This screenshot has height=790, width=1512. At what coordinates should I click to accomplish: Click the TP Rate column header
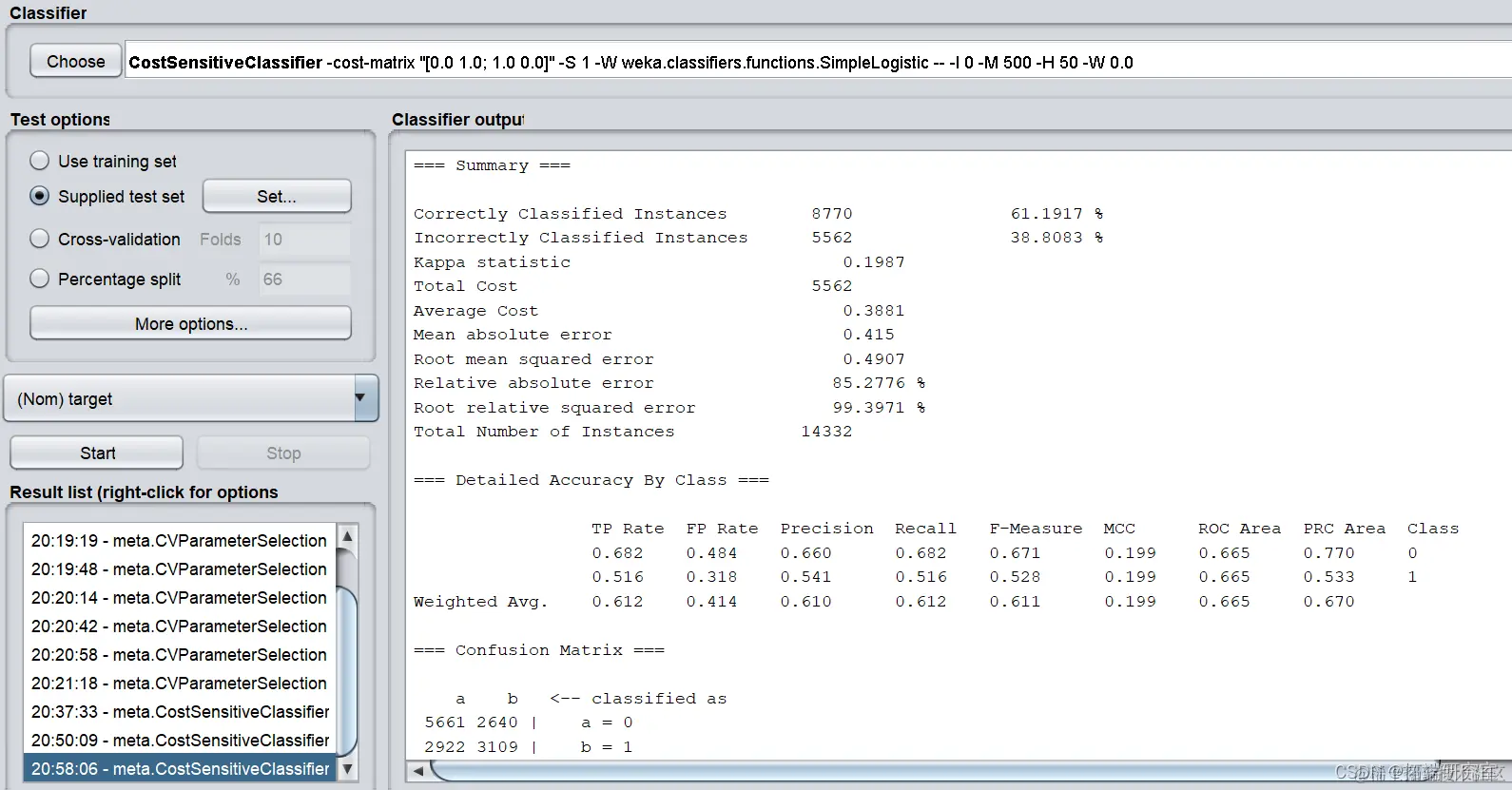tap(628, 529)
